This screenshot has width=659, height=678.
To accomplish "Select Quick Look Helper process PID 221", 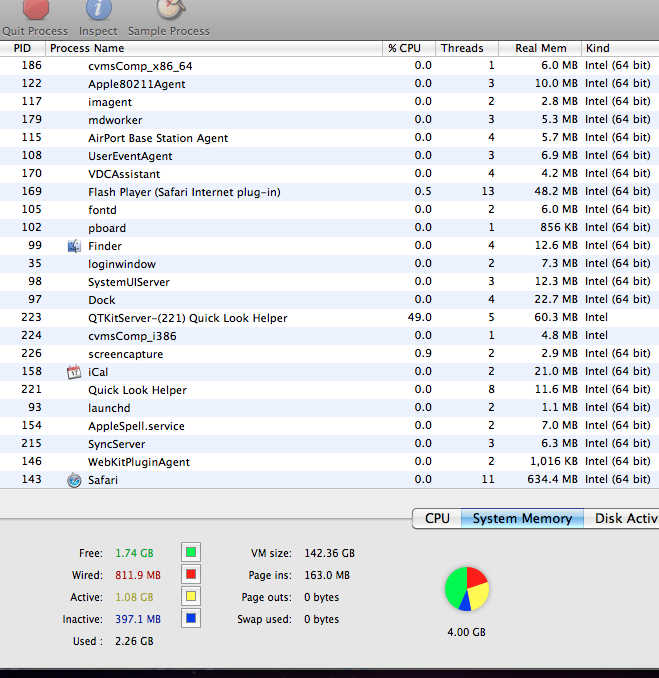I will point(330,390).
